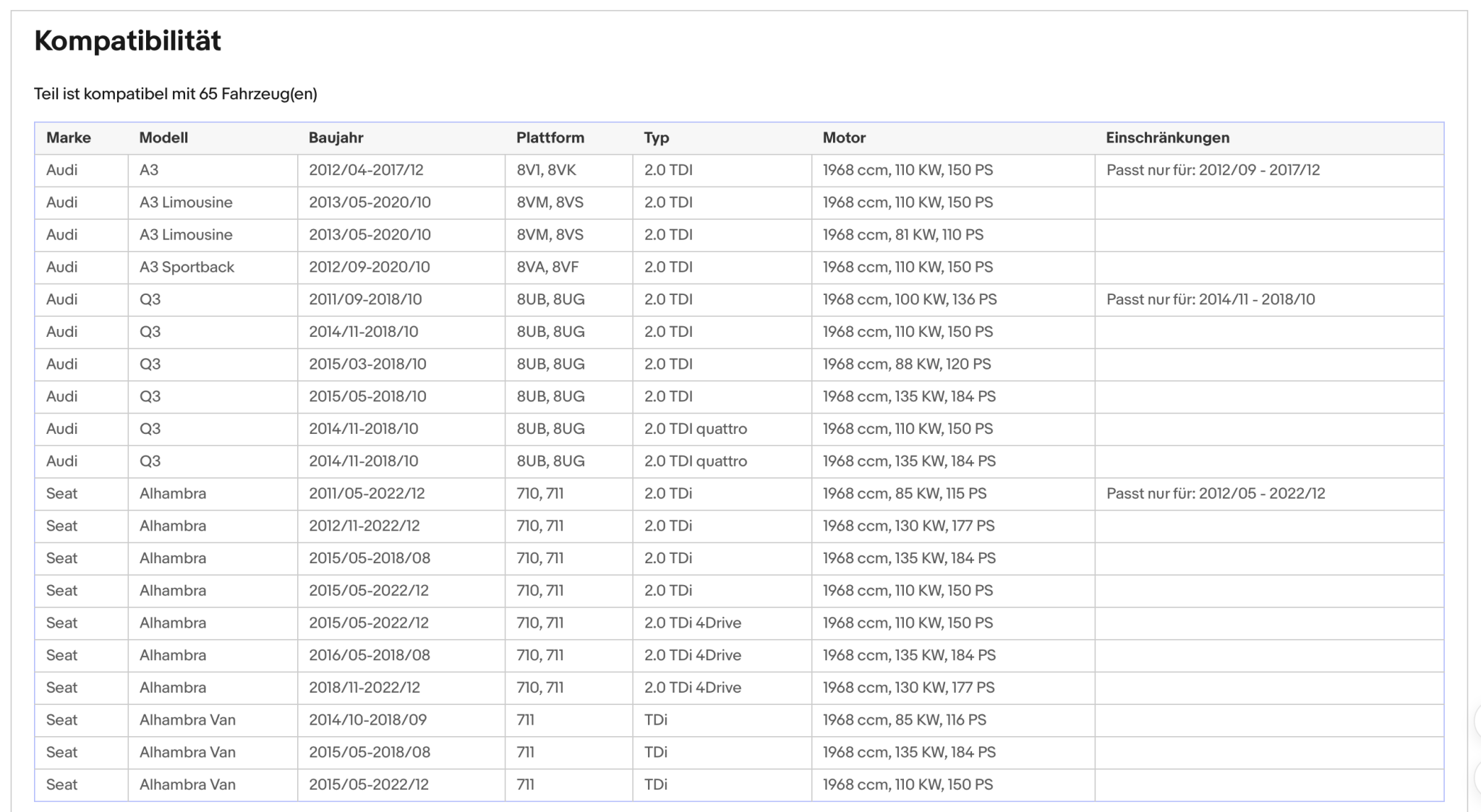
Task: Click the lower round floating button at right edge
Action: 1477,778
